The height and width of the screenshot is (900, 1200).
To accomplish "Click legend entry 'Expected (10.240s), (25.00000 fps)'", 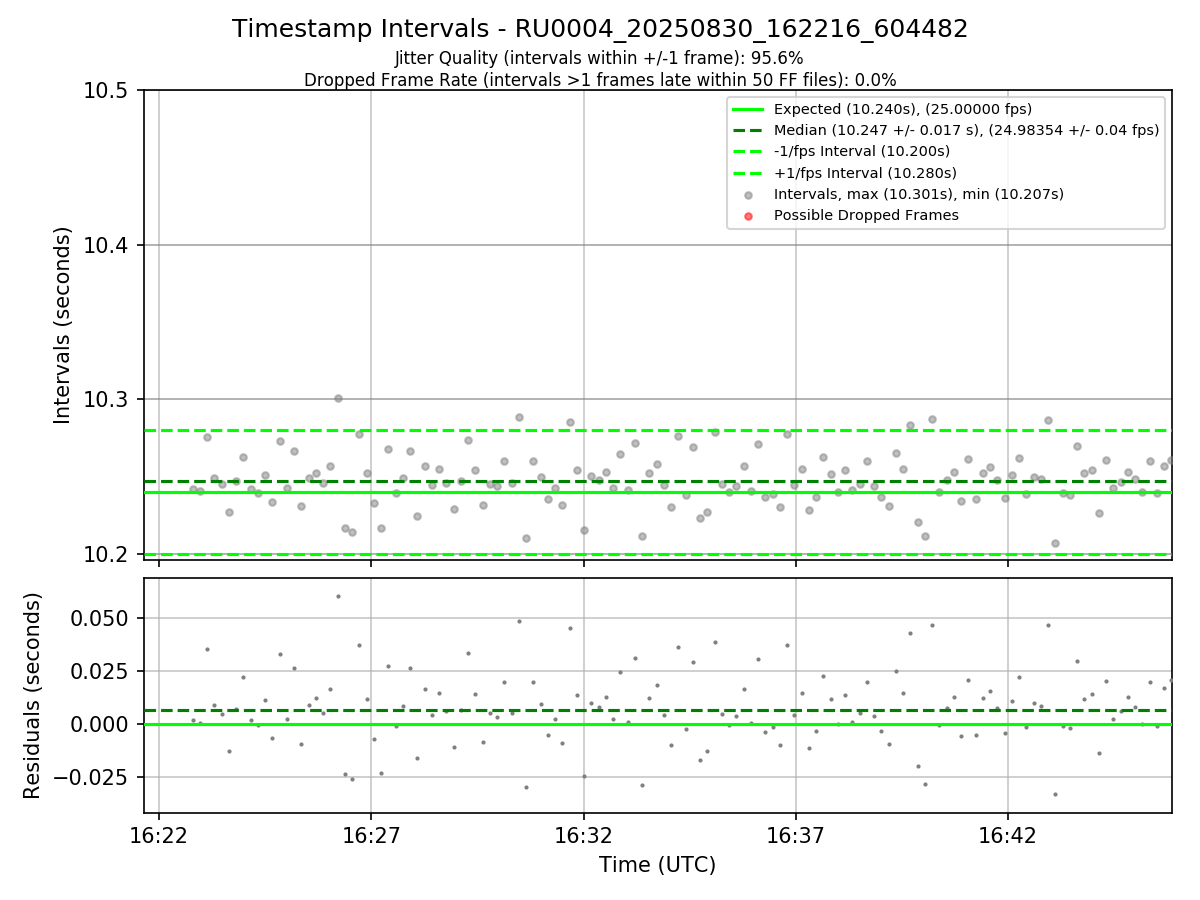I will point(903,109).
